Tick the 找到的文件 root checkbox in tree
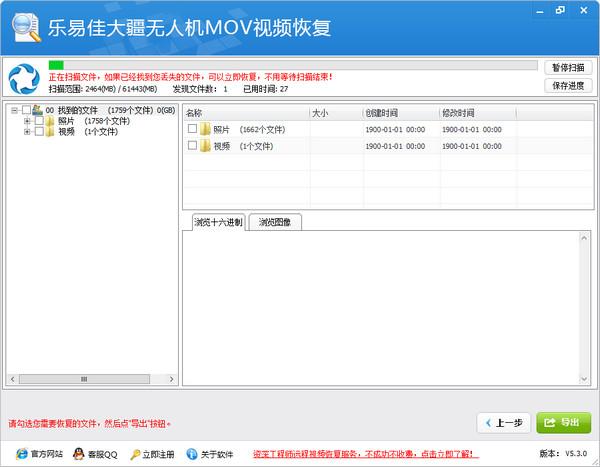This screenshot has width=600, height=467. pyautogui.click(x=26, y=110)
